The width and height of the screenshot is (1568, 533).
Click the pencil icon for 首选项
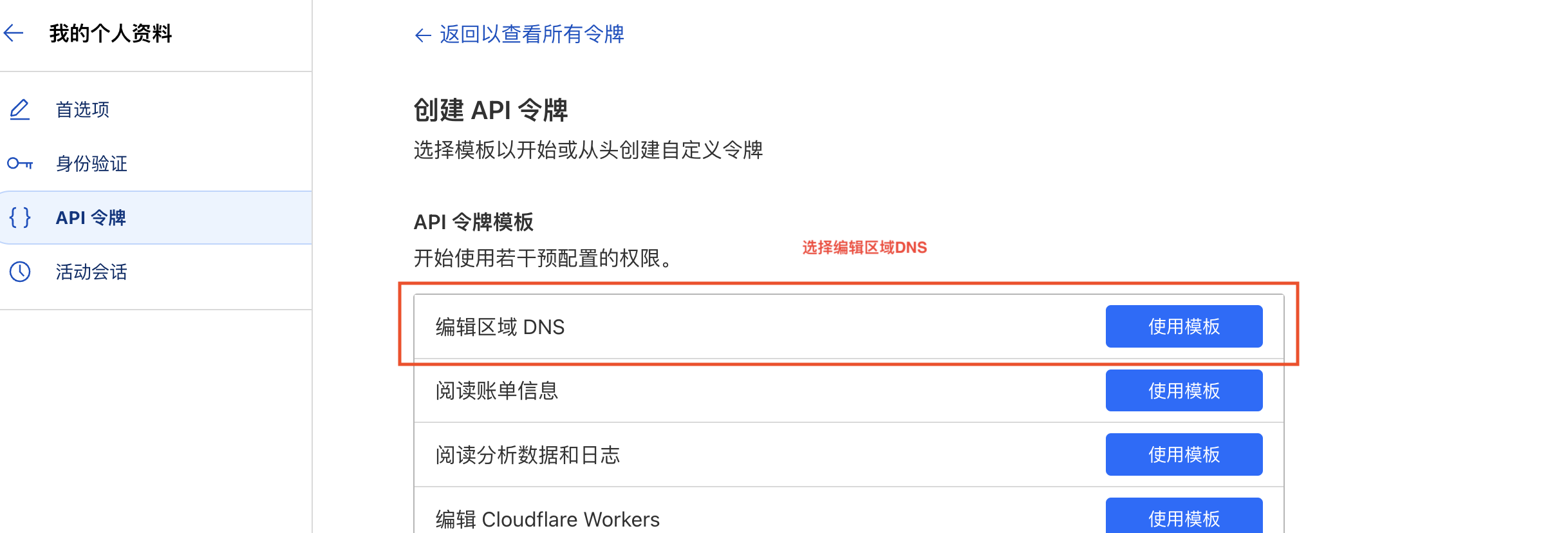[20, 109]
